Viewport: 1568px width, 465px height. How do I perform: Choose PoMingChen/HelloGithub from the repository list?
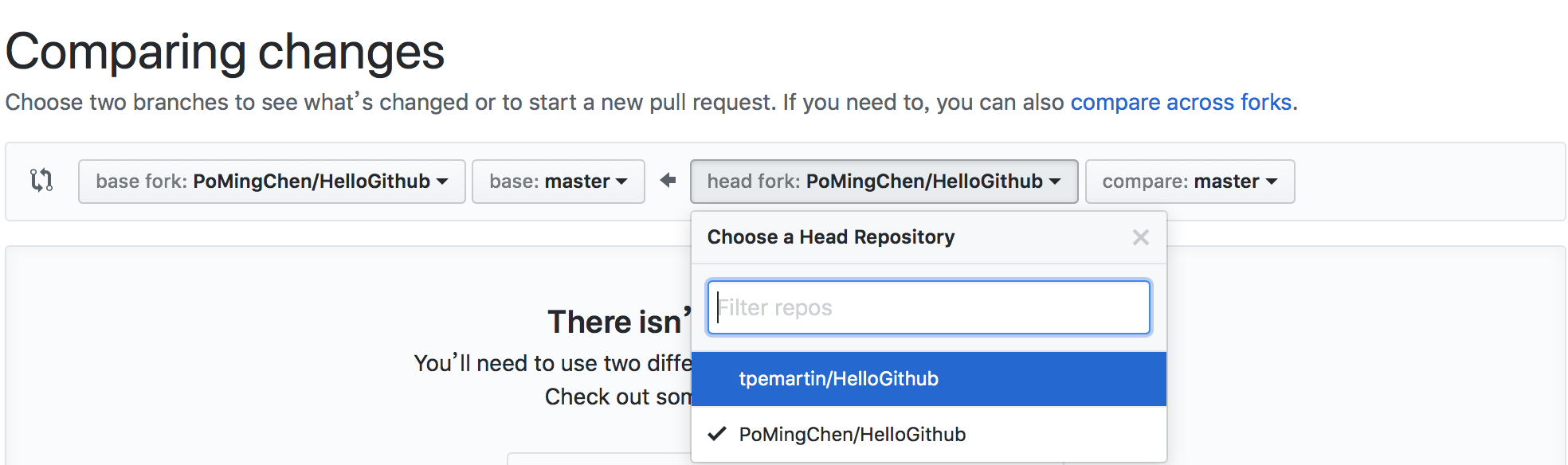click(853, 435)
